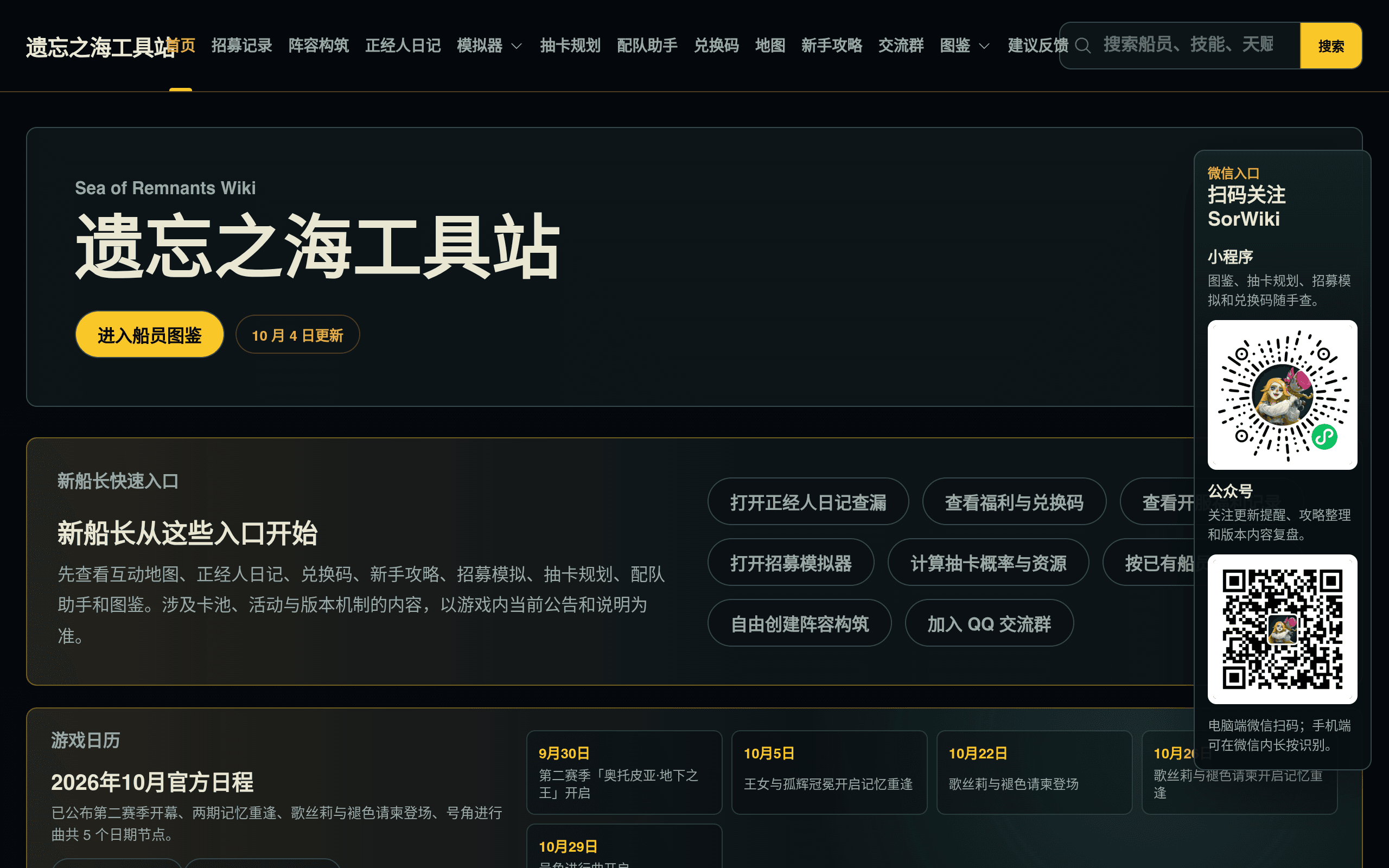Go to 兑换码 page
The width and height of the screenshot is (1389, 868).
click(716, 46)
